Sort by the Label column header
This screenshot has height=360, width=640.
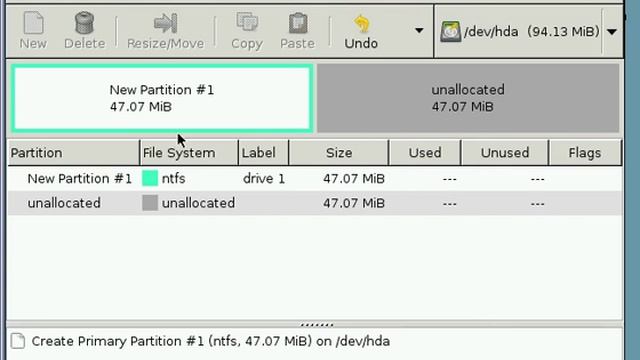pos(263,153)
